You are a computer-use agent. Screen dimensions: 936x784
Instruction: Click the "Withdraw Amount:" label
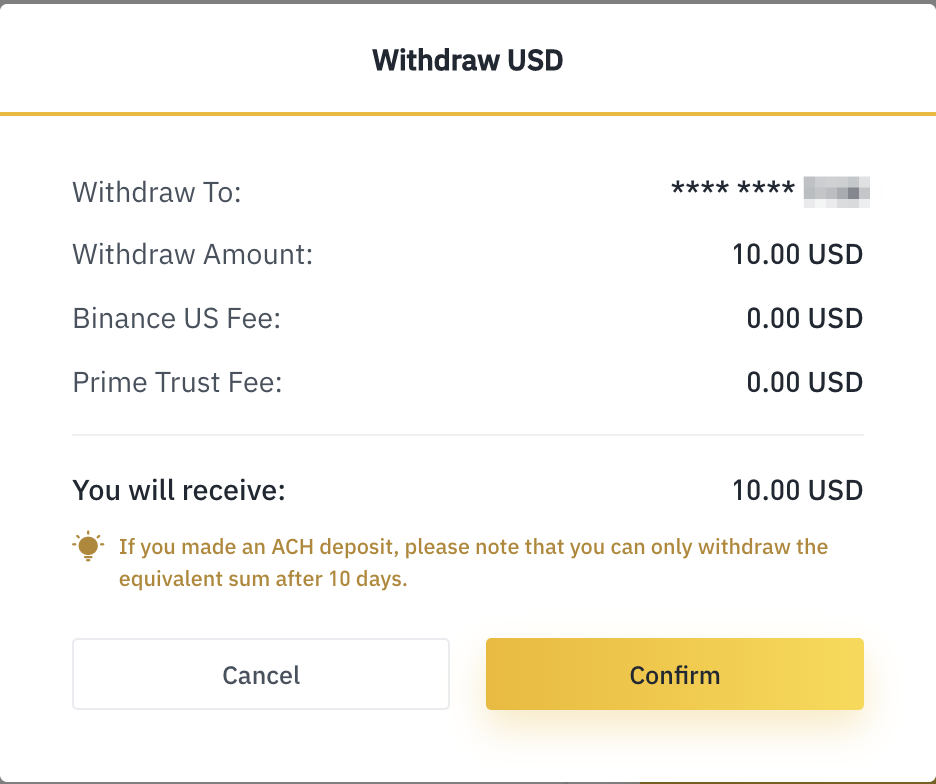tap(193, 254)
